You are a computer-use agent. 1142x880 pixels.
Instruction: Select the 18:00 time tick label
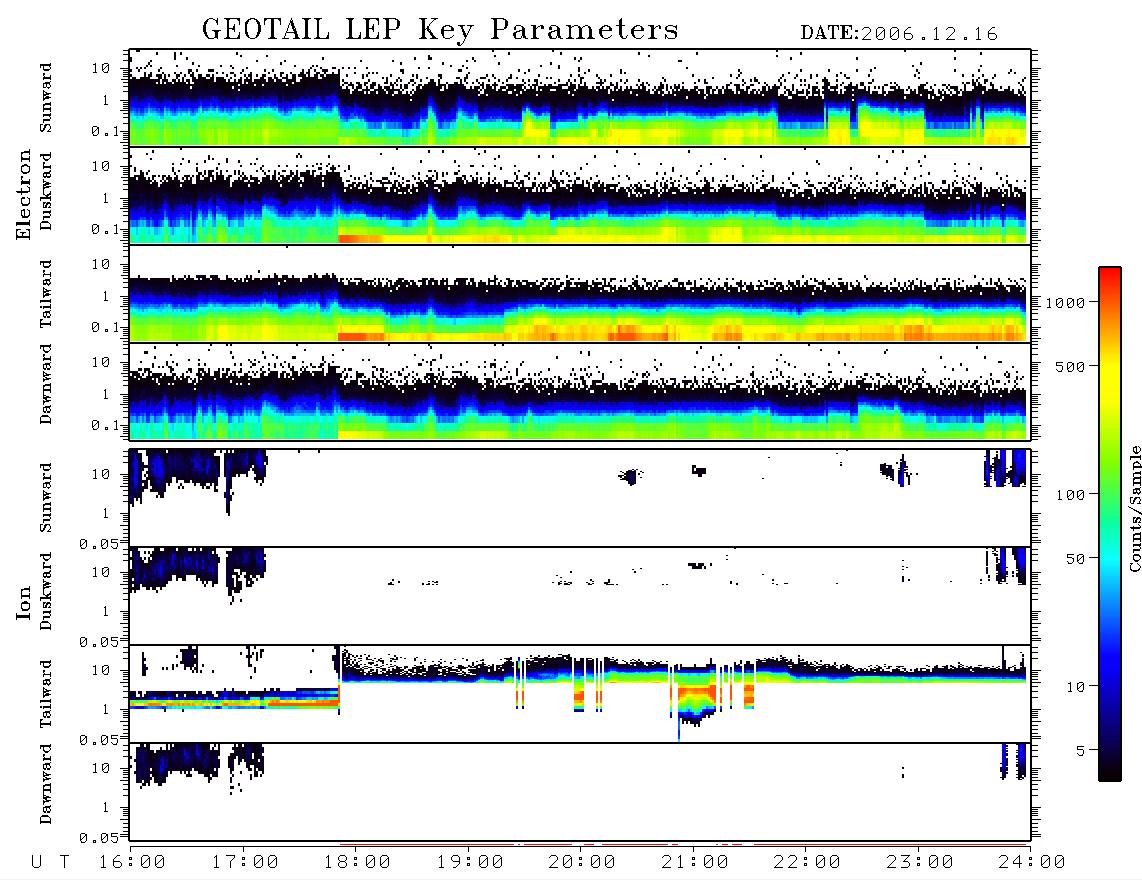(x=358, y=863)
